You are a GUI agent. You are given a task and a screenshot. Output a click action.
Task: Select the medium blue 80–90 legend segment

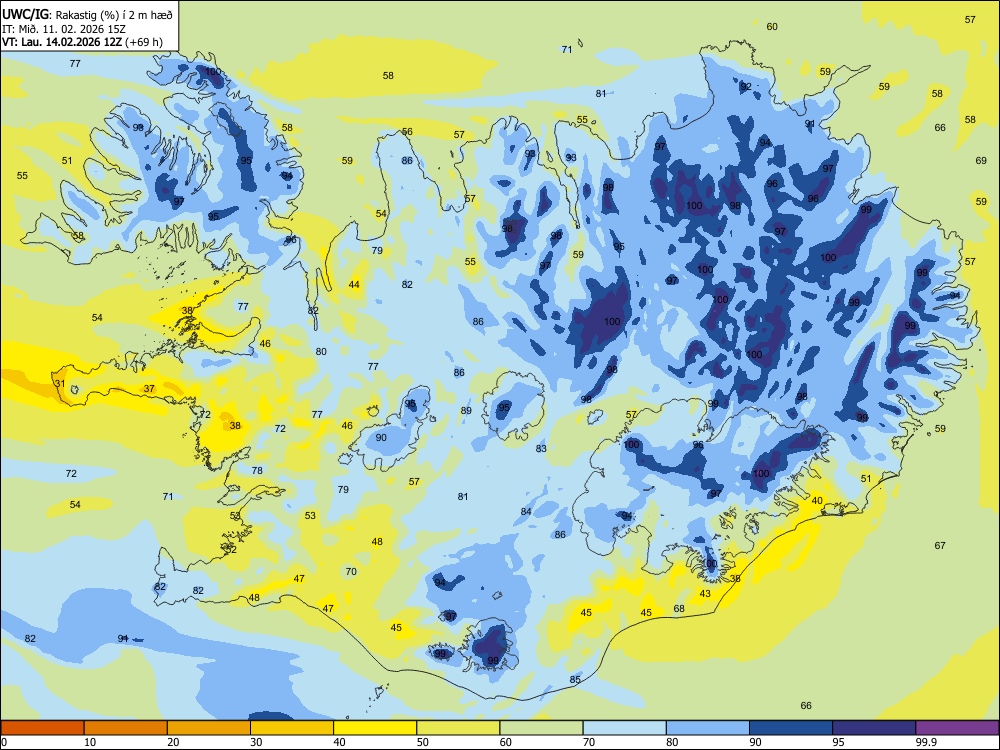[x=708, y=728]
